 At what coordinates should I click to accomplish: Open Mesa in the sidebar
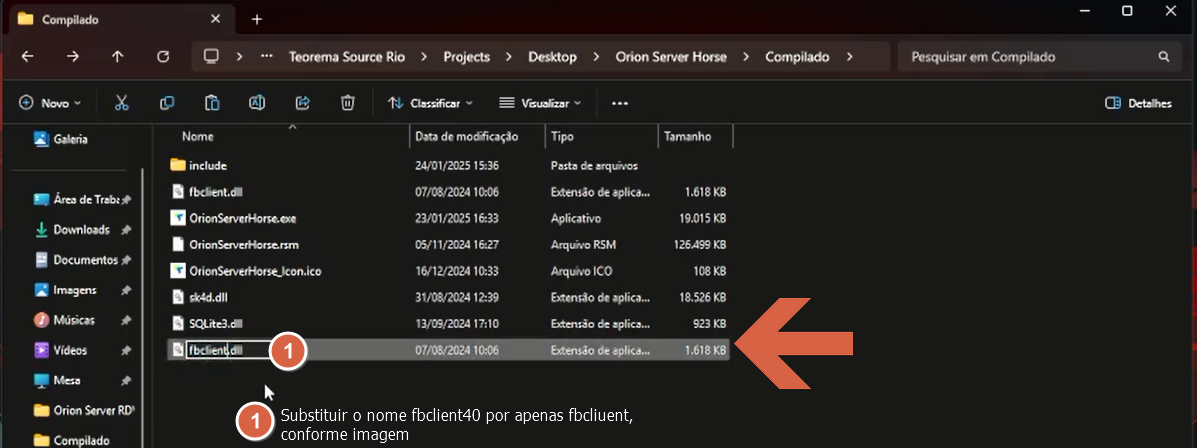[x=82, y=380]
